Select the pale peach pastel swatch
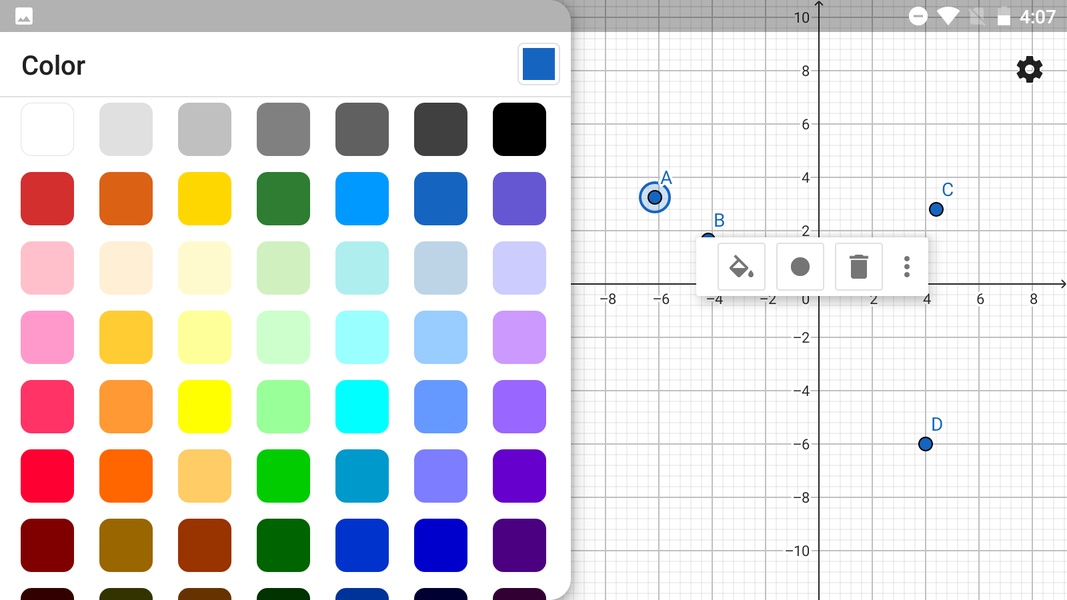1067x600 pixels. click(126, 268)
